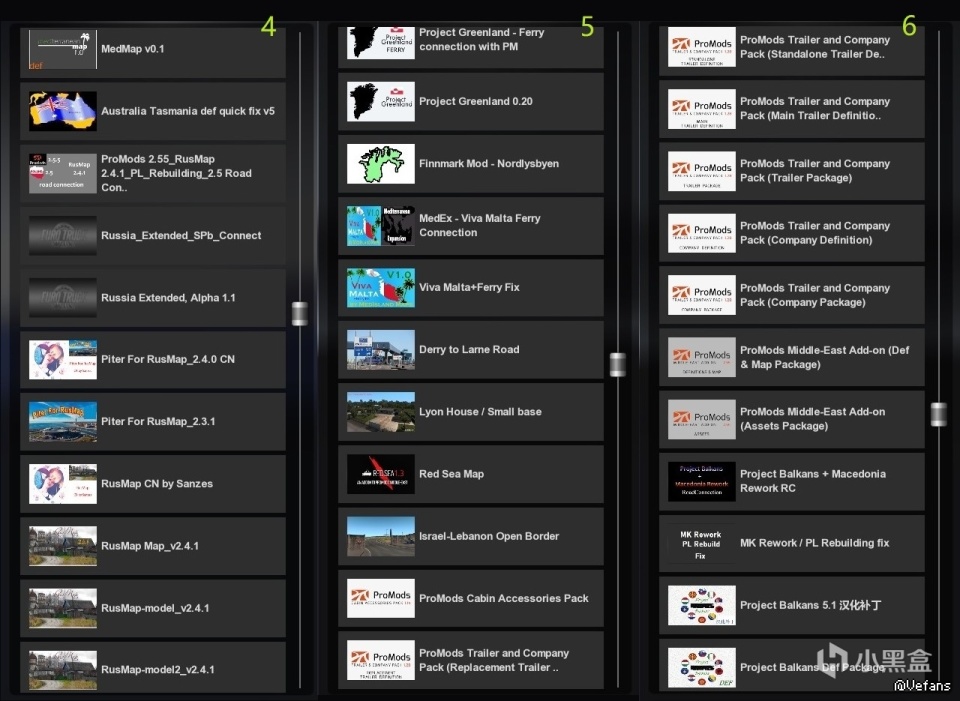960x701 pixels.
Task: Select the 'RusMap-model_v2.4.1' row
Action: [x=153, y=608]
